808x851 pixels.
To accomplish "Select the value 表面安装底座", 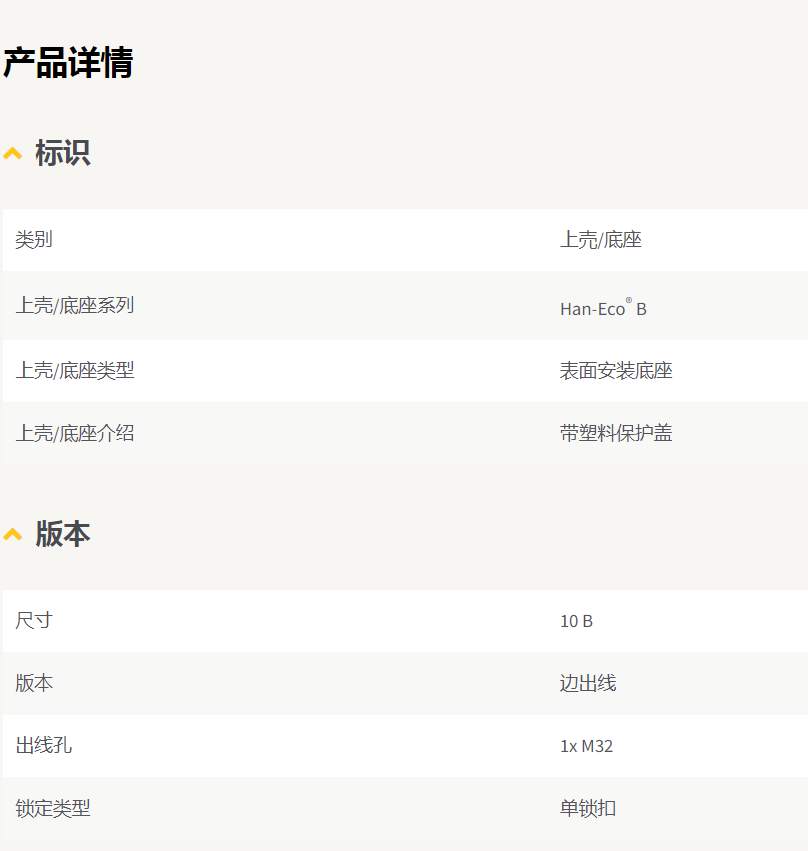I will pos(616,371).
